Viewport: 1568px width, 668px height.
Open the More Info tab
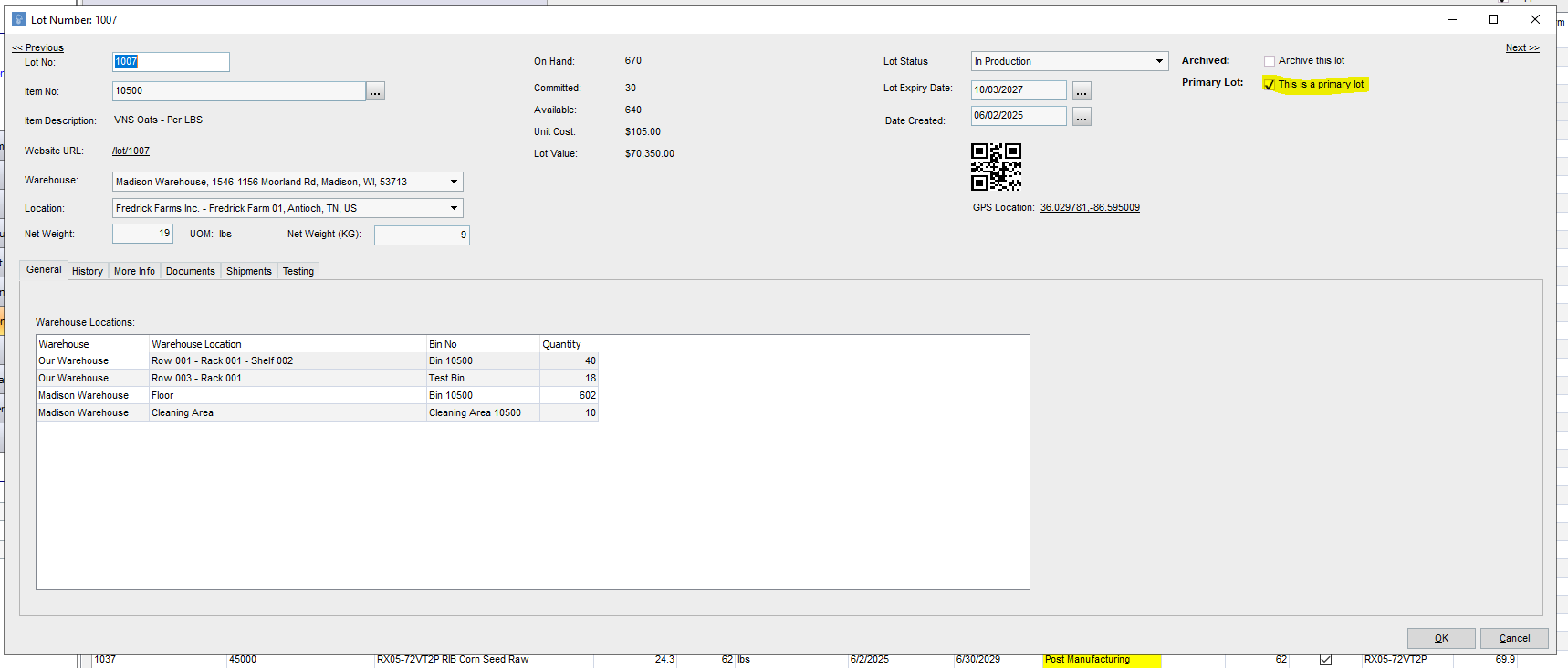pos(134,271)
